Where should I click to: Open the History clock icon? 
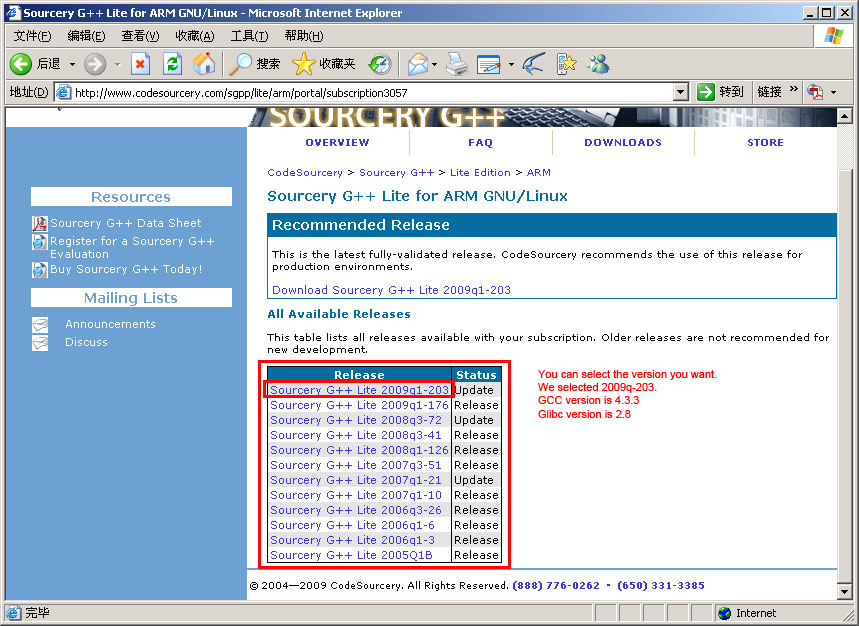pos(380,64)
